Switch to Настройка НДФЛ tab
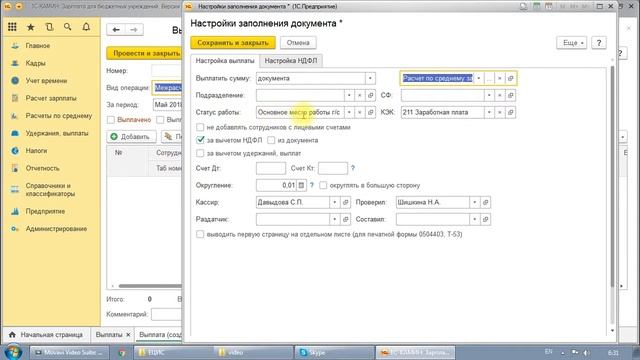Viewport: 640px width, 360px height. coord(291,61)
